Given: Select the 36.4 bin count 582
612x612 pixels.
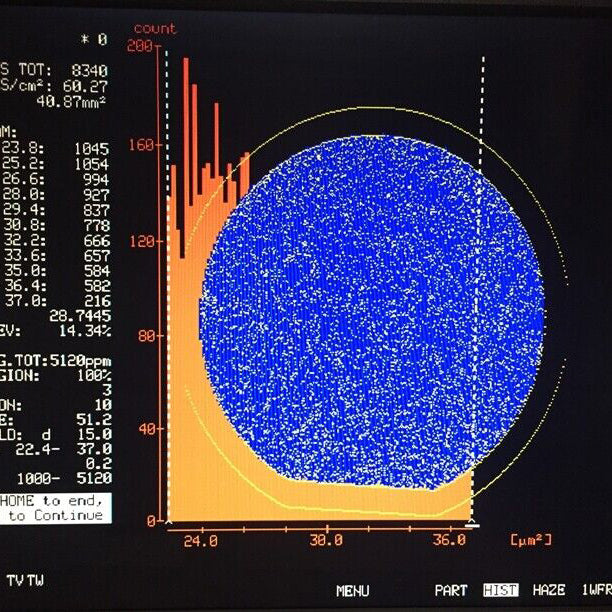Looking at the screenshot, I should [98, 286].
